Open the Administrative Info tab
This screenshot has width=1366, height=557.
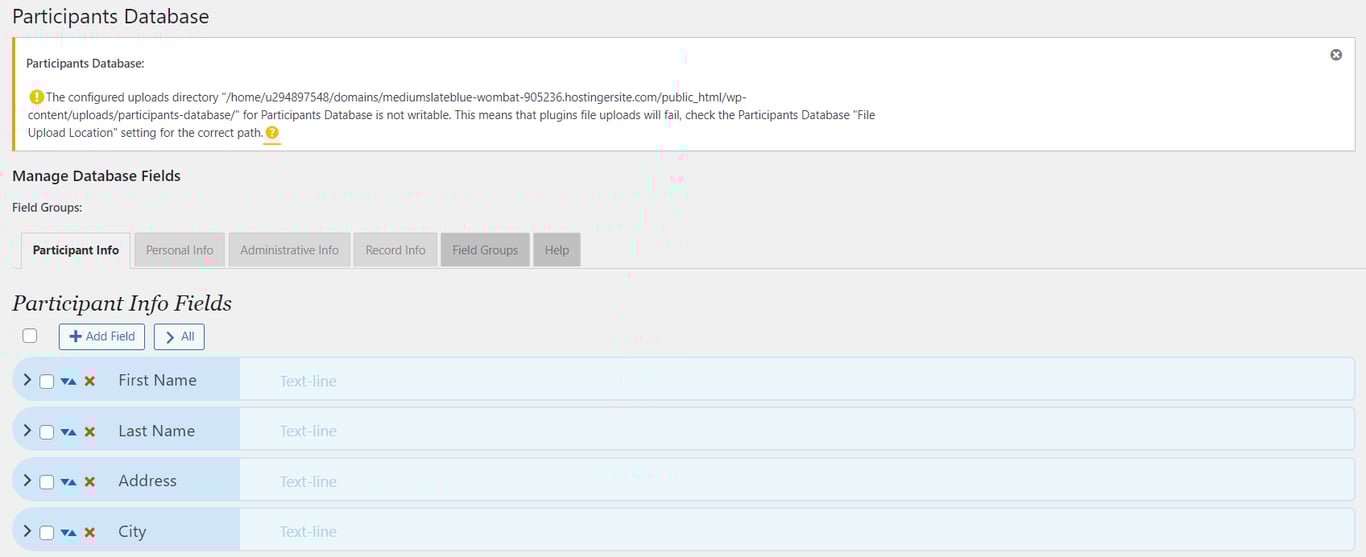tap(289, 250)
